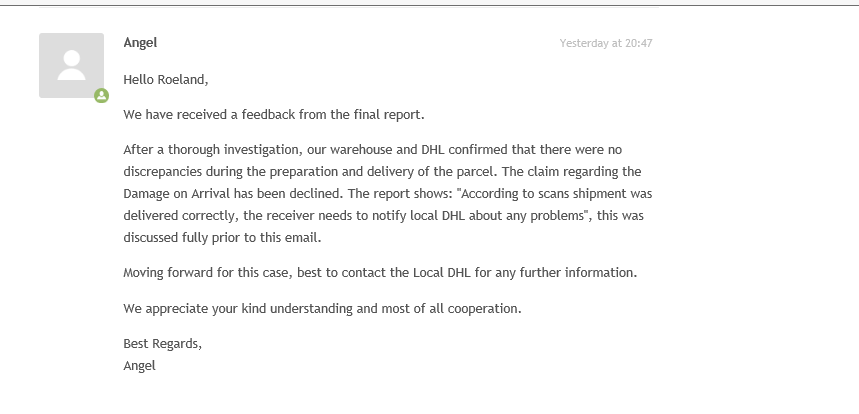Viewport: 859px width, 414px height.
Task: Click the Best Regards closing line
Action: pyautogui.click(x=162, y=344)
